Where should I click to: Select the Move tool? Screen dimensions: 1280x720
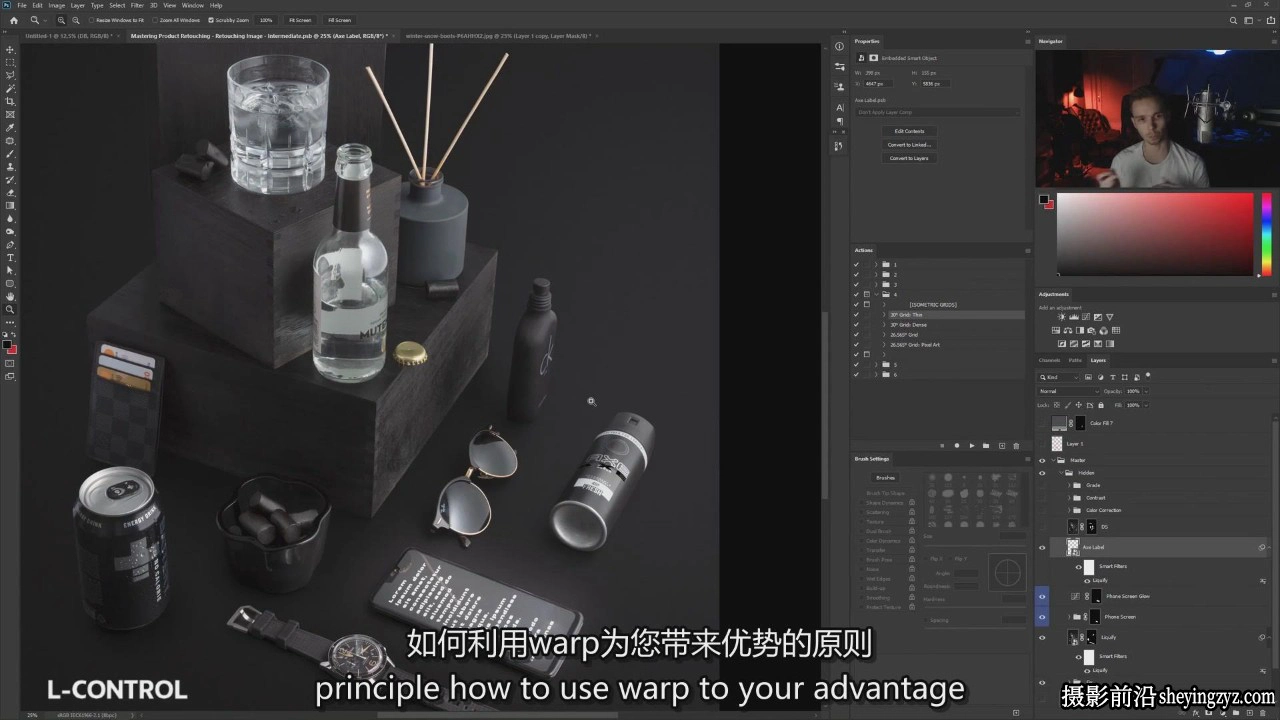coord(10,49)
